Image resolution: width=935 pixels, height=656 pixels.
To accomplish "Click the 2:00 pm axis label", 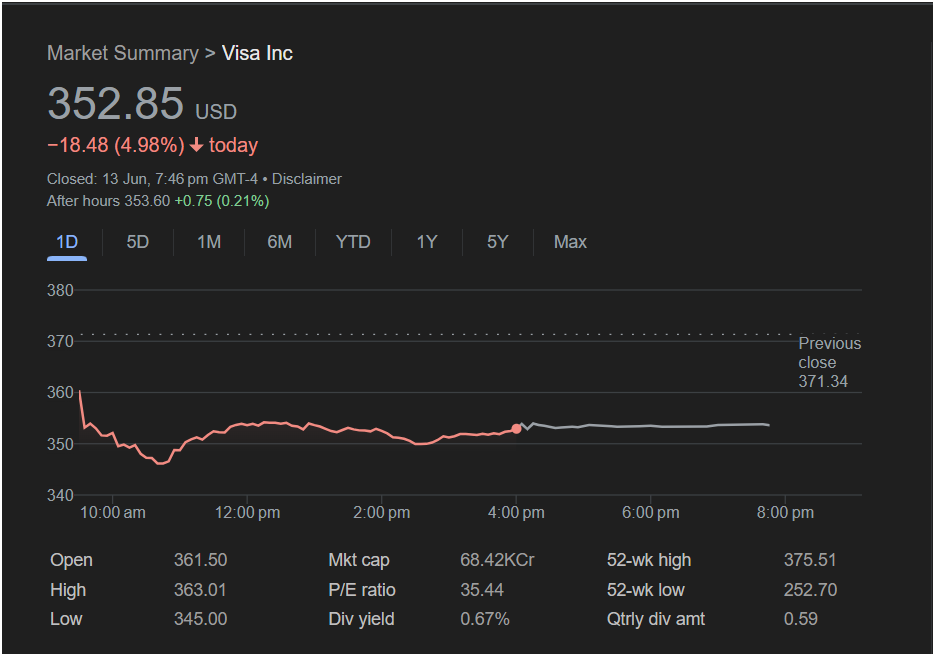I will [x=382, y=513].
